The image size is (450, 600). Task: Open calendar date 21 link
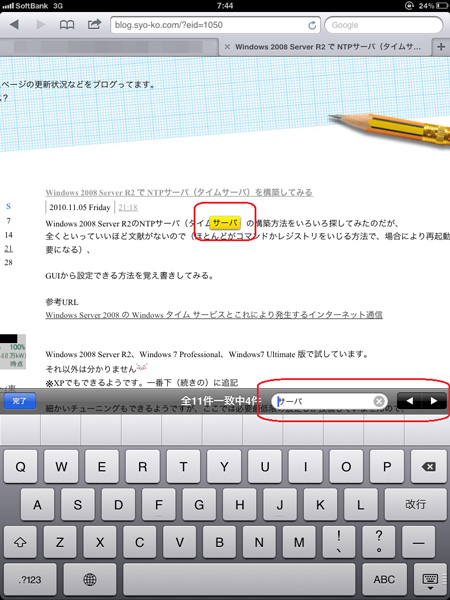pos(8,248)
